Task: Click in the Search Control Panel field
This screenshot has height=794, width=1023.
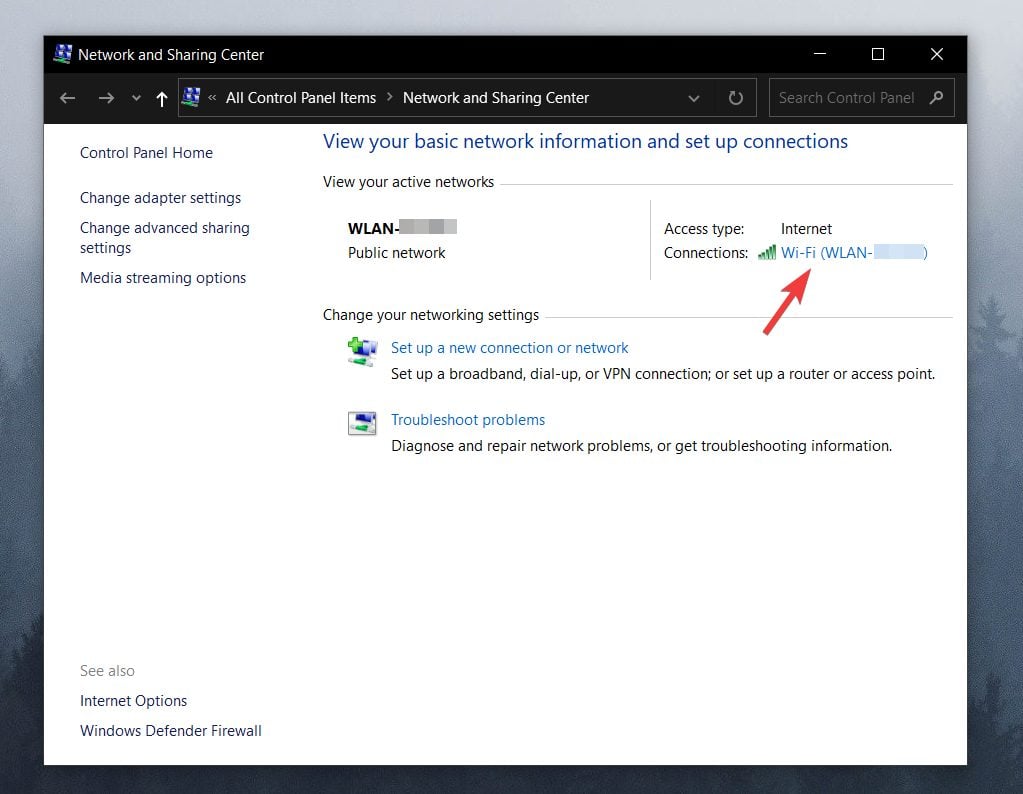Action: 847,98
